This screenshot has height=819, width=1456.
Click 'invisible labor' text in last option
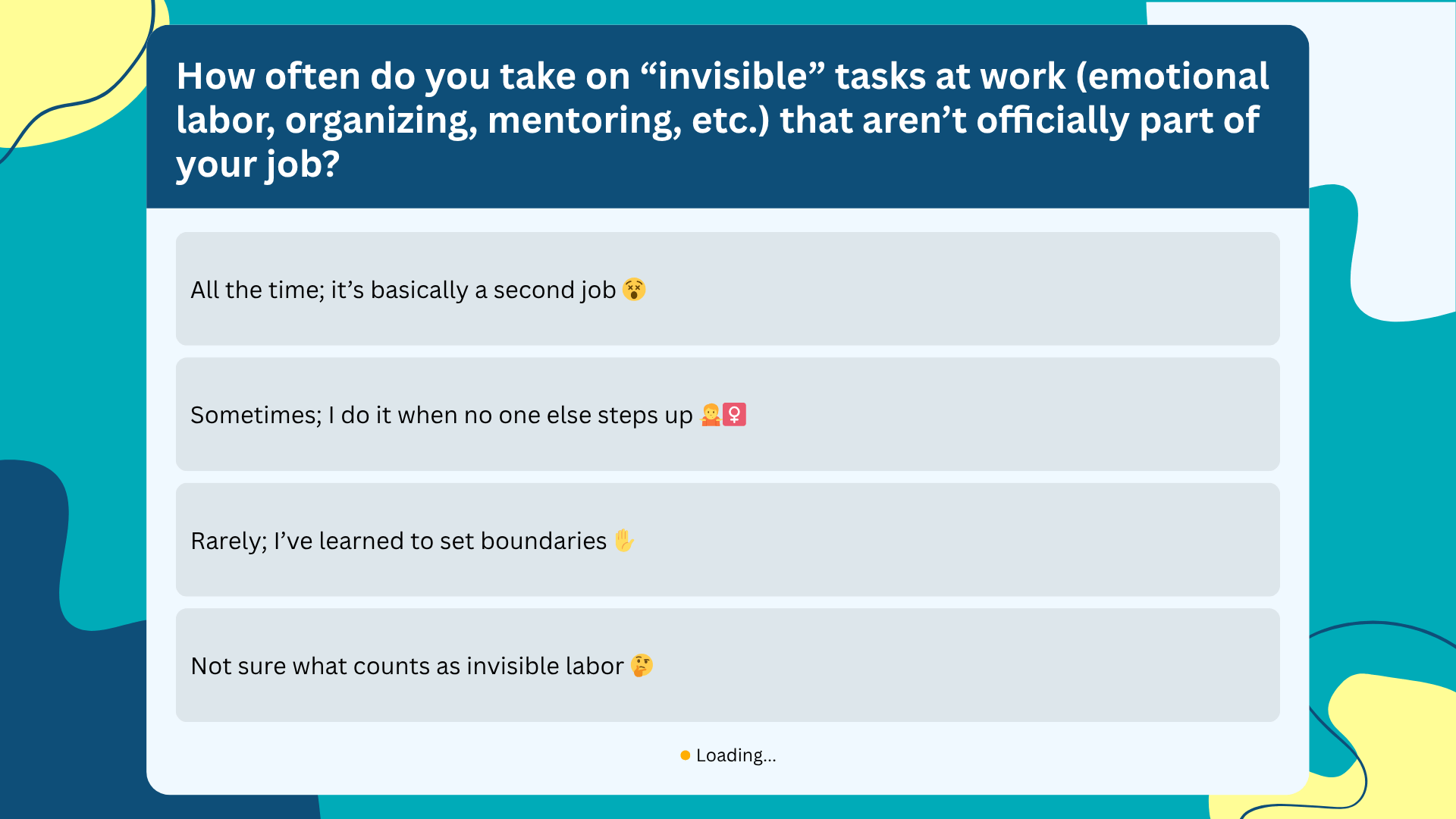[x=545, y=666]
